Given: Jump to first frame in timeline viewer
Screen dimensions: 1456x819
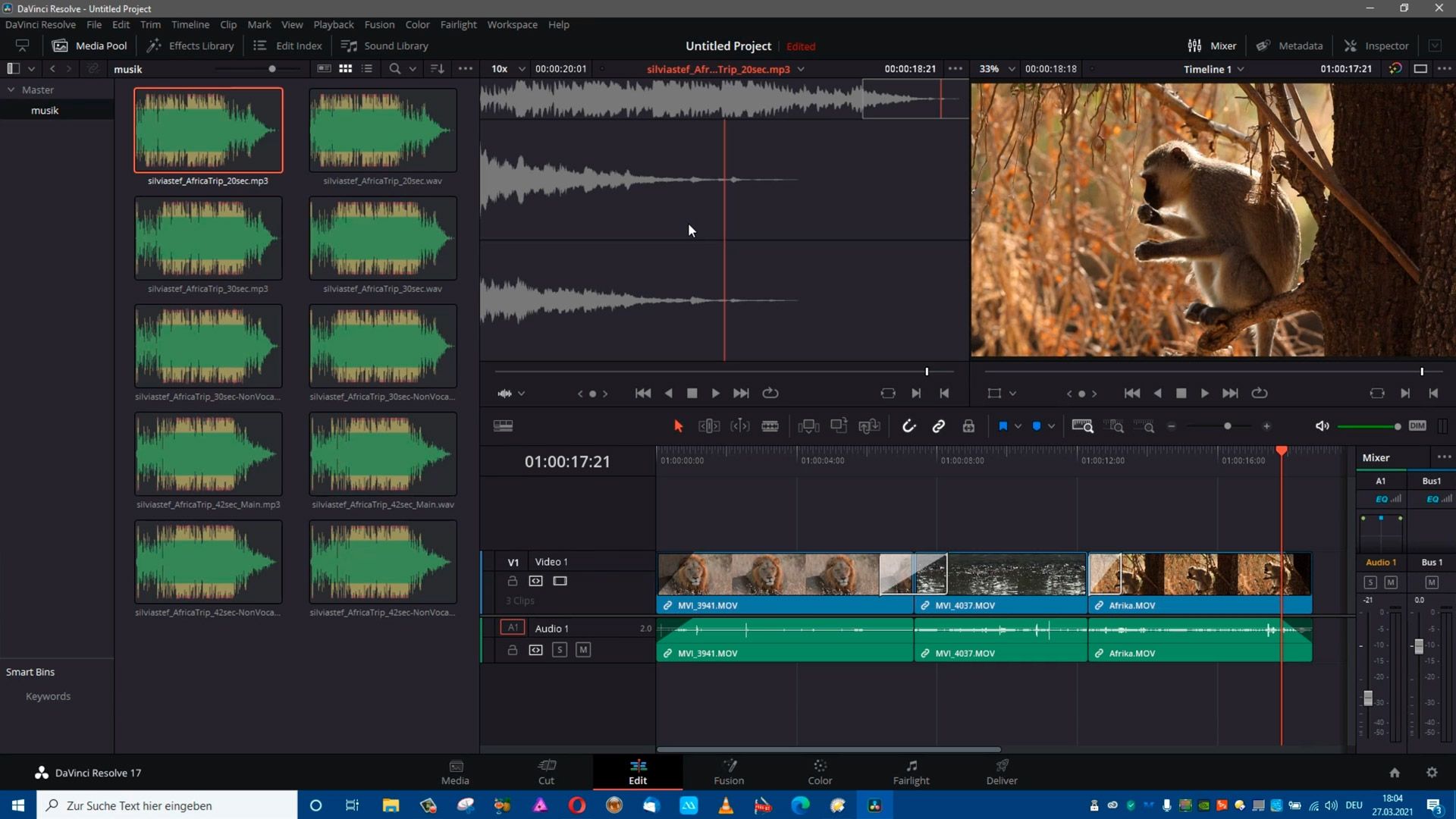Looking at the screenshot, I should pos(1131,394).
